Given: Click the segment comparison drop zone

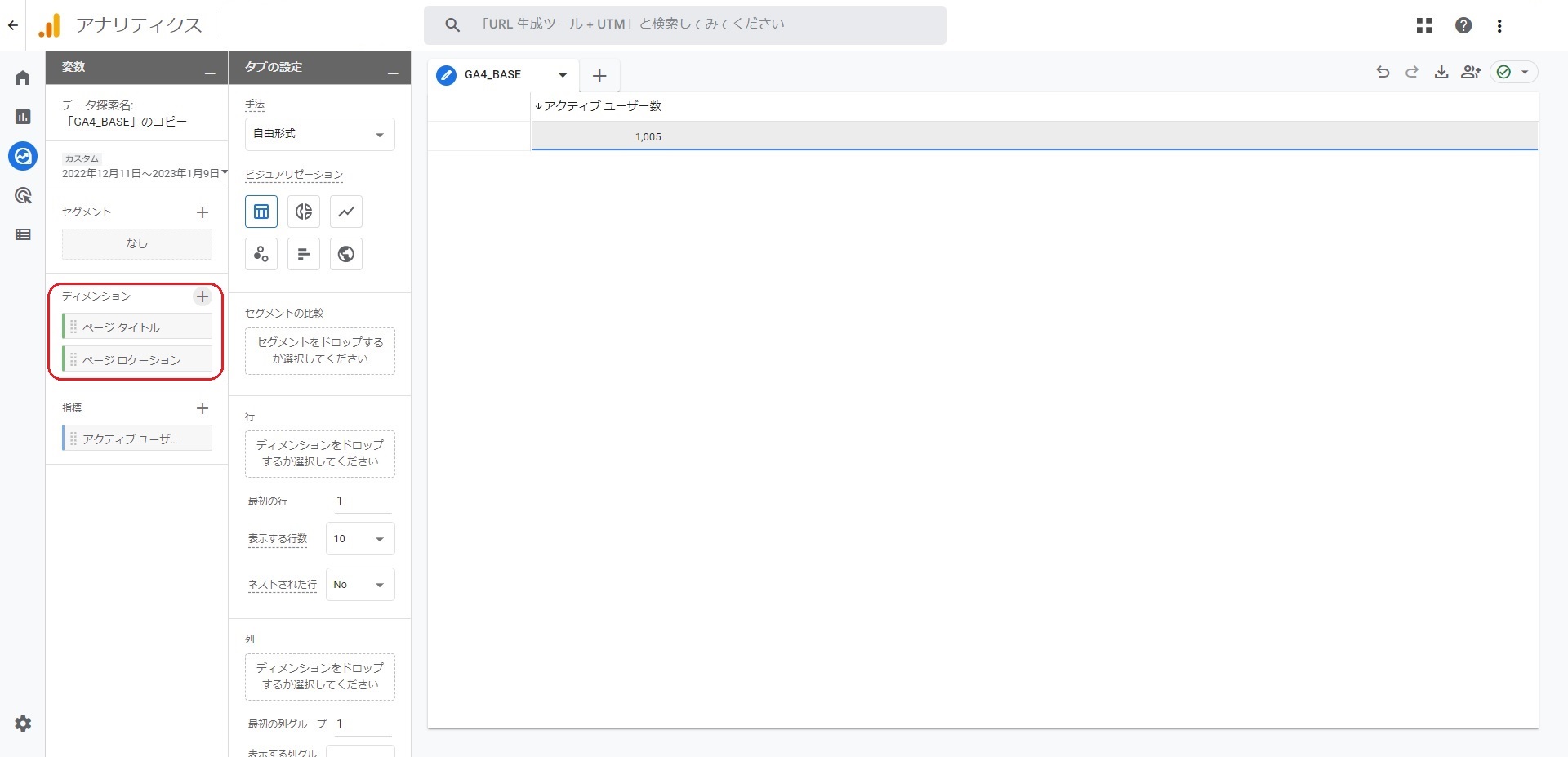Looking at the screenshot, I should pos(320,351).
